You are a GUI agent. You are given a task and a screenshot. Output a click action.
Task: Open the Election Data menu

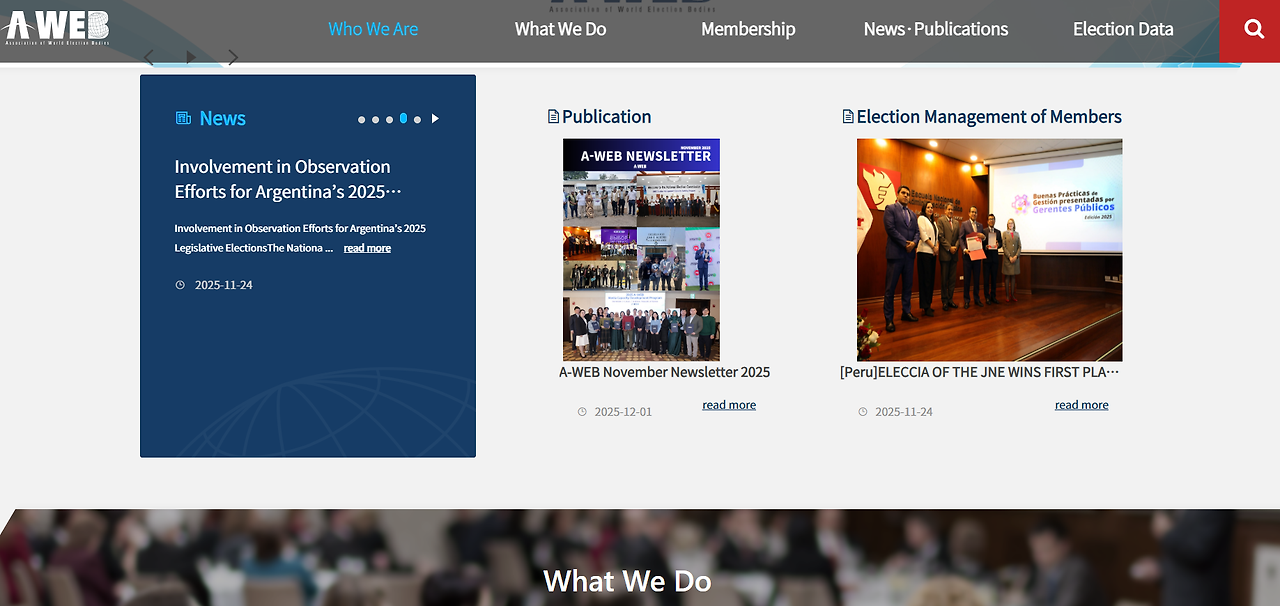tap(1123, 29)
